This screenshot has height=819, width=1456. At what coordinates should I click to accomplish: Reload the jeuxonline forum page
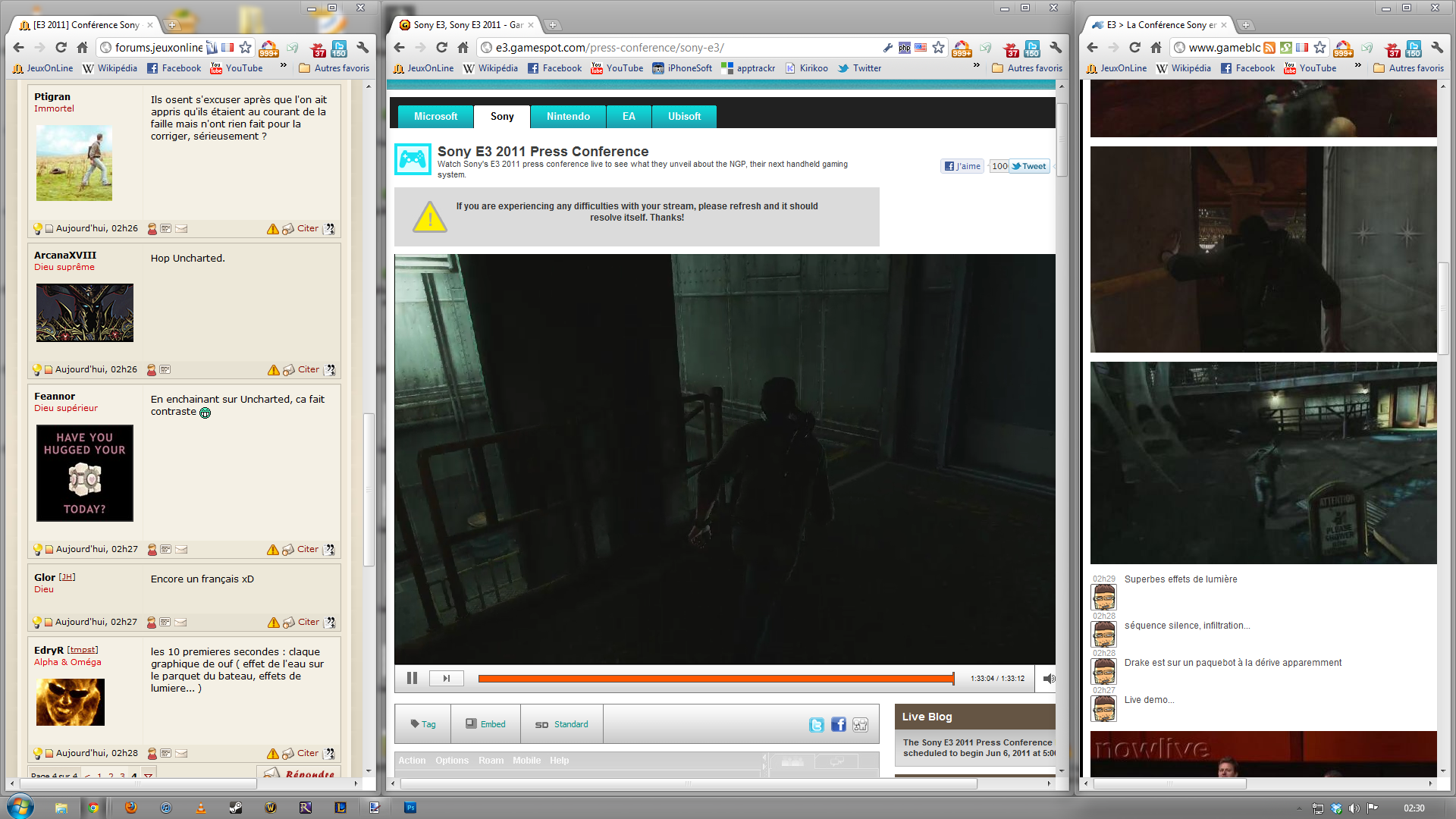61,47
